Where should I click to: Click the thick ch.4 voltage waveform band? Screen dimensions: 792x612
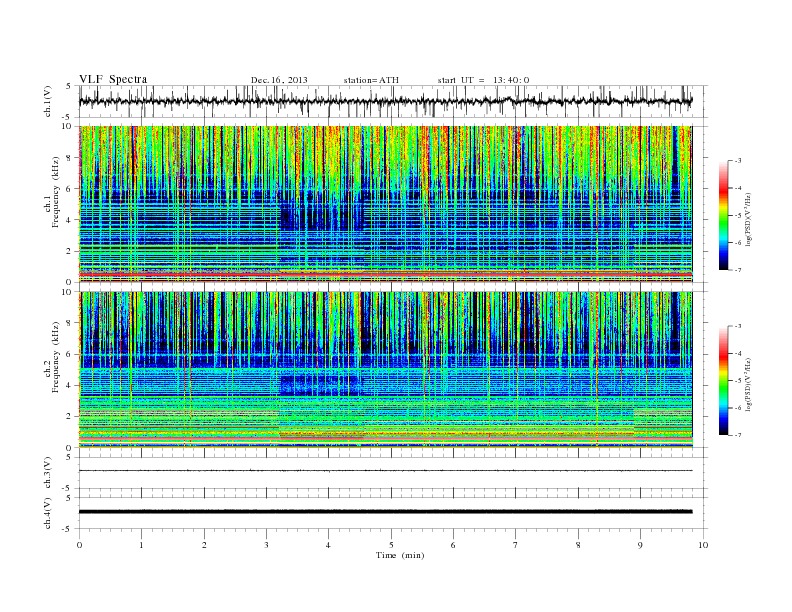click(385, 512)
